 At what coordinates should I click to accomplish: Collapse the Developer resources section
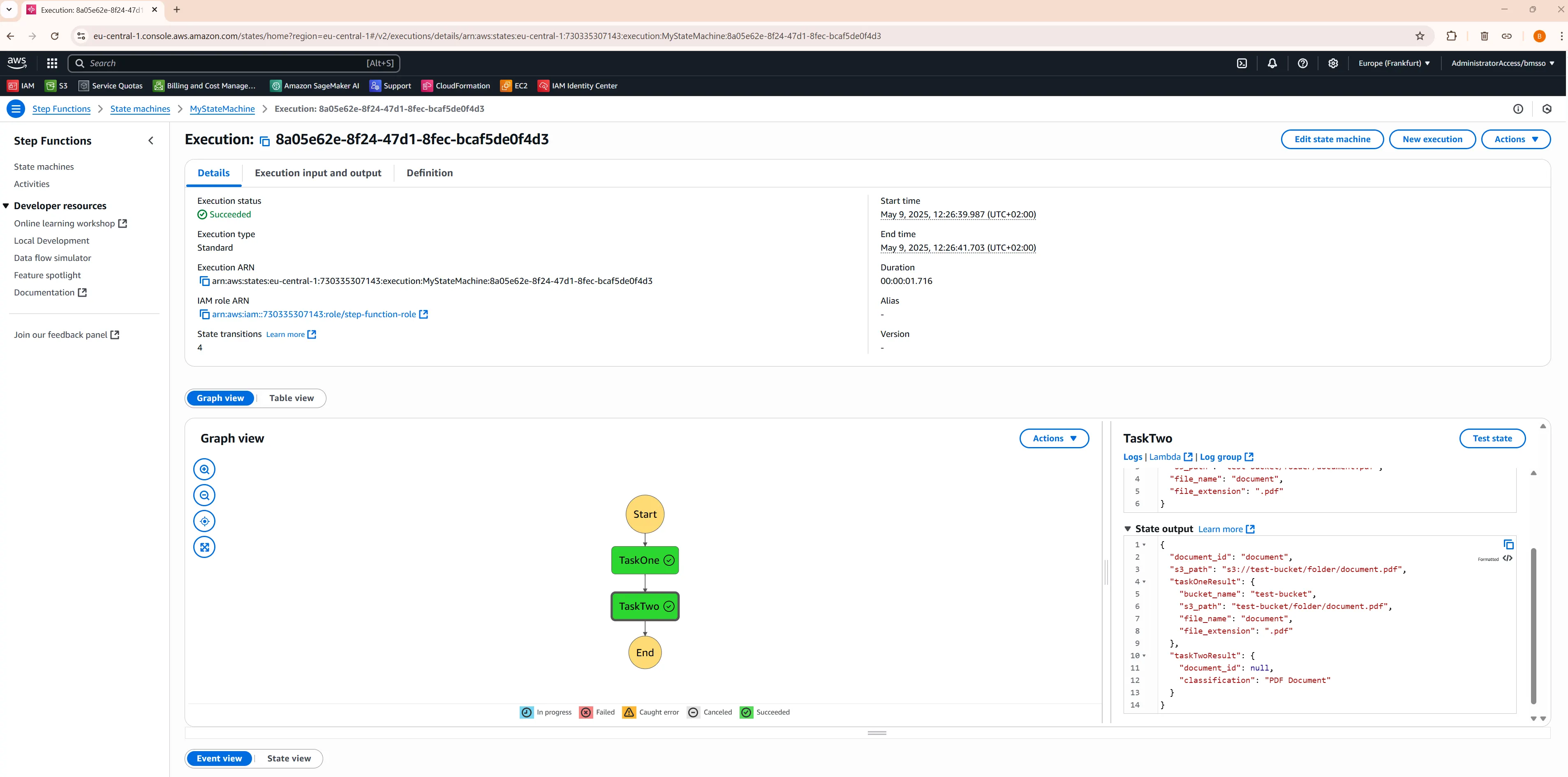tap(6, 206)
